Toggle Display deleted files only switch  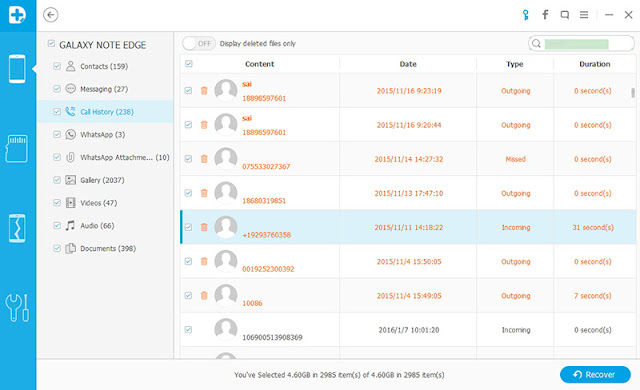199,43
